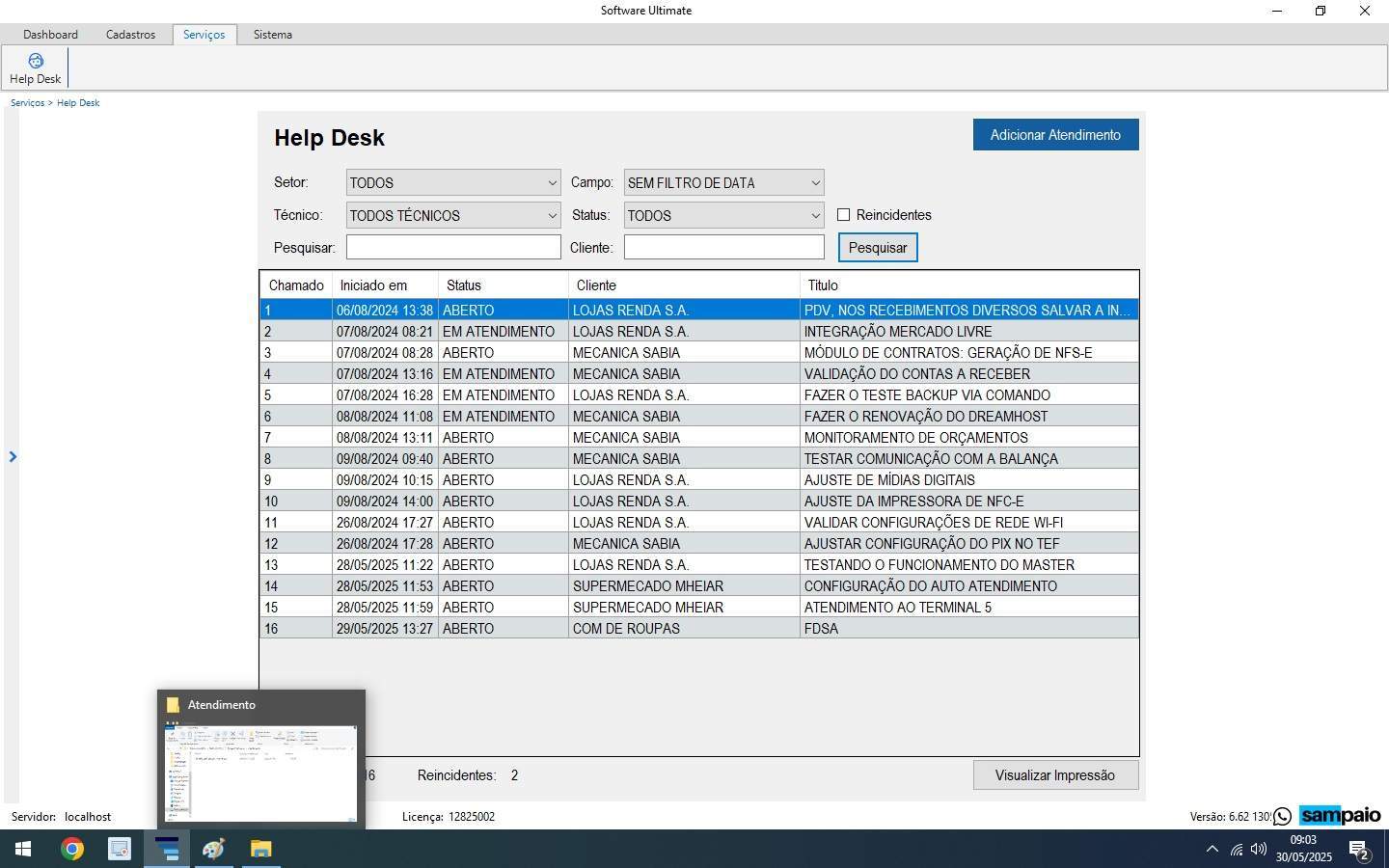Viewport: 1389px width, 868px height.
Task: Select the AJUSTAR CONFIGURAÇÃO DO PIX NO TEF row
Action: coord(699,544)
